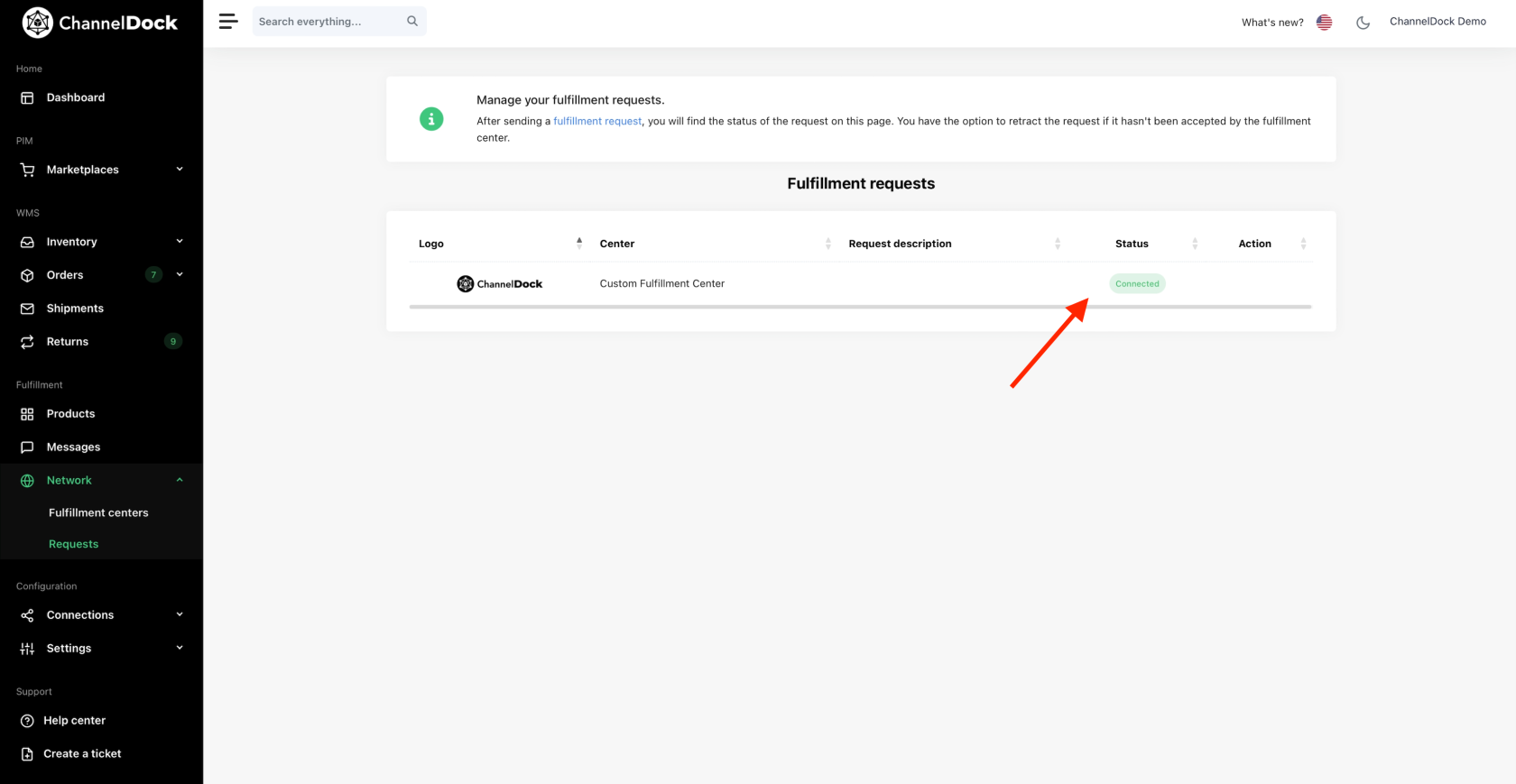Sort table by Center column arrows
This screenshot has width=1516, height=784.
828,244
